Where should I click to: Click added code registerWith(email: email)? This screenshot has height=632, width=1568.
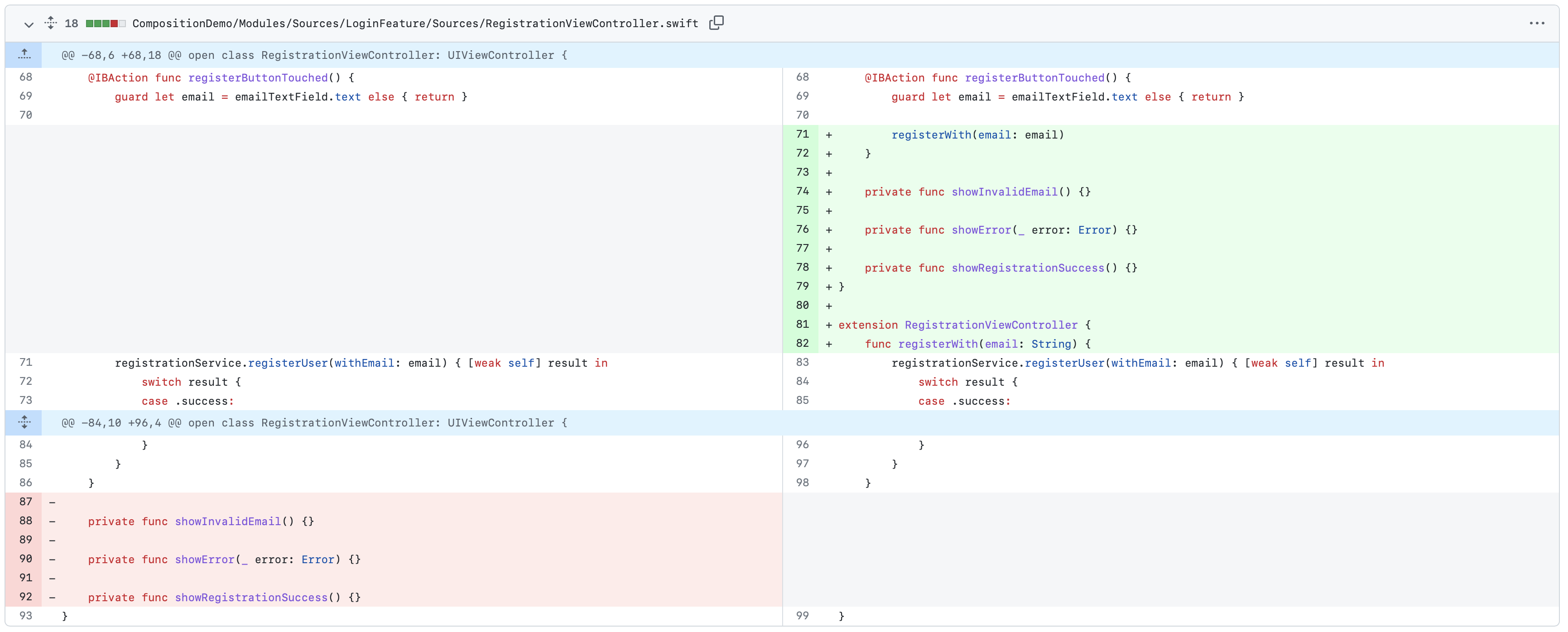pos(977,135)
